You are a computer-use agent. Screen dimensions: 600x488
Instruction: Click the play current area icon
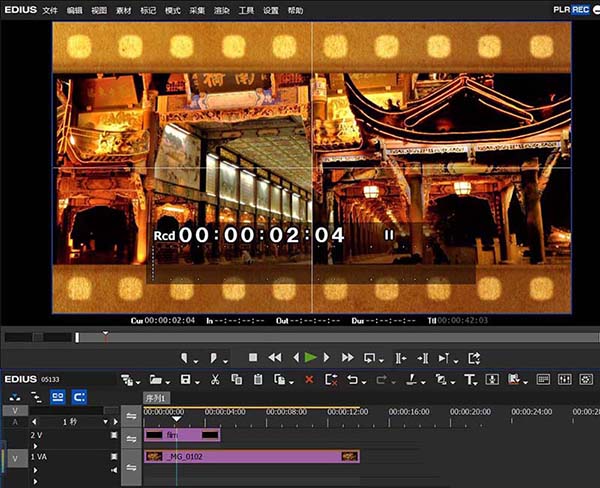444,358
